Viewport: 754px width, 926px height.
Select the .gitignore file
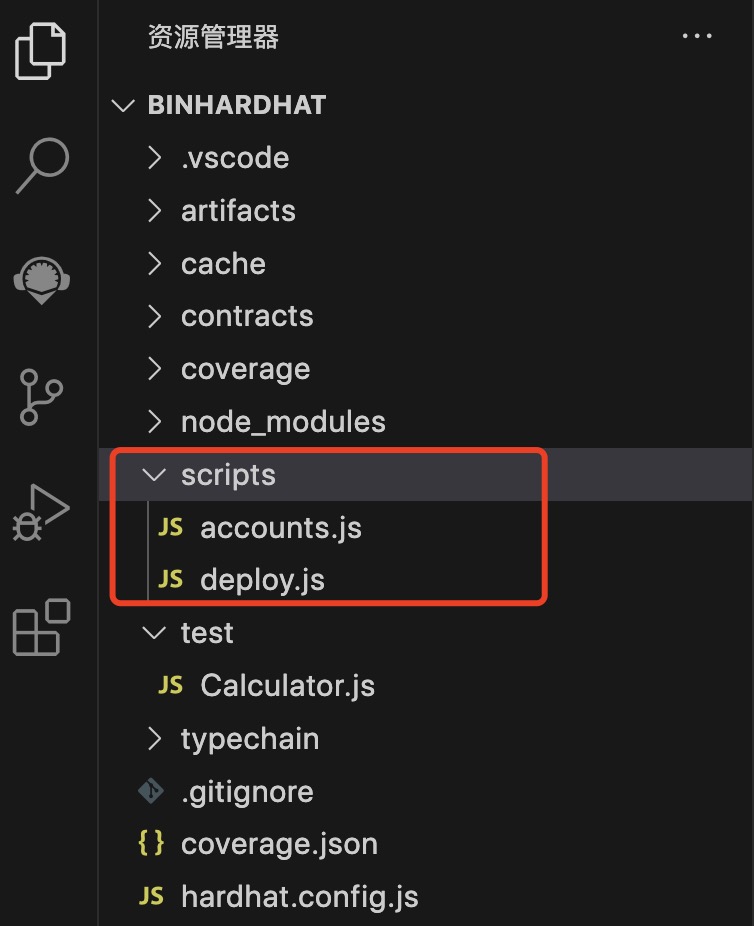pos(247,792)
